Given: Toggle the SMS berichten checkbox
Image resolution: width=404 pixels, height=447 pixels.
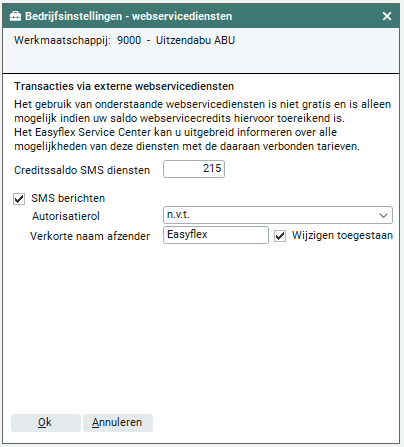Looking at the screenshot, I should (x=19, y=199).
